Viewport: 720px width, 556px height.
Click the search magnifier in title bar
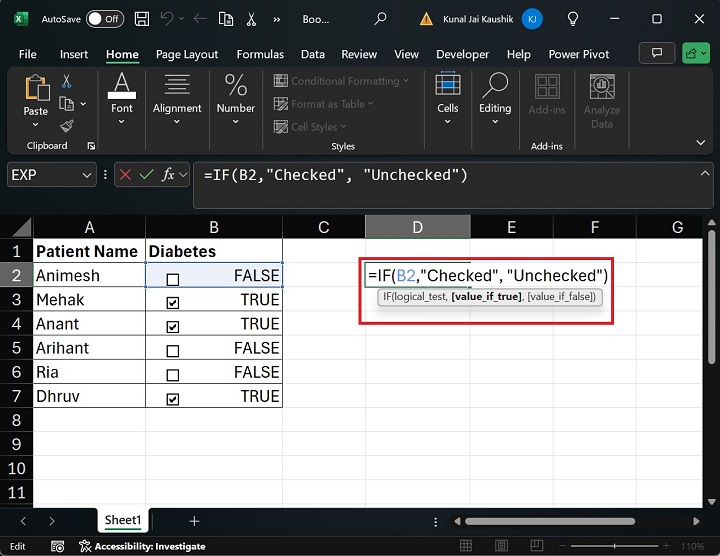(x=381, y=19)
